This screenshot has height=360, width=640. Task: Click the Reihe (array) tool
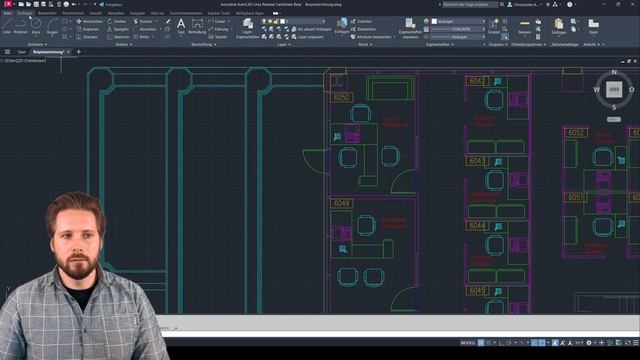click(x=142, y=37)
